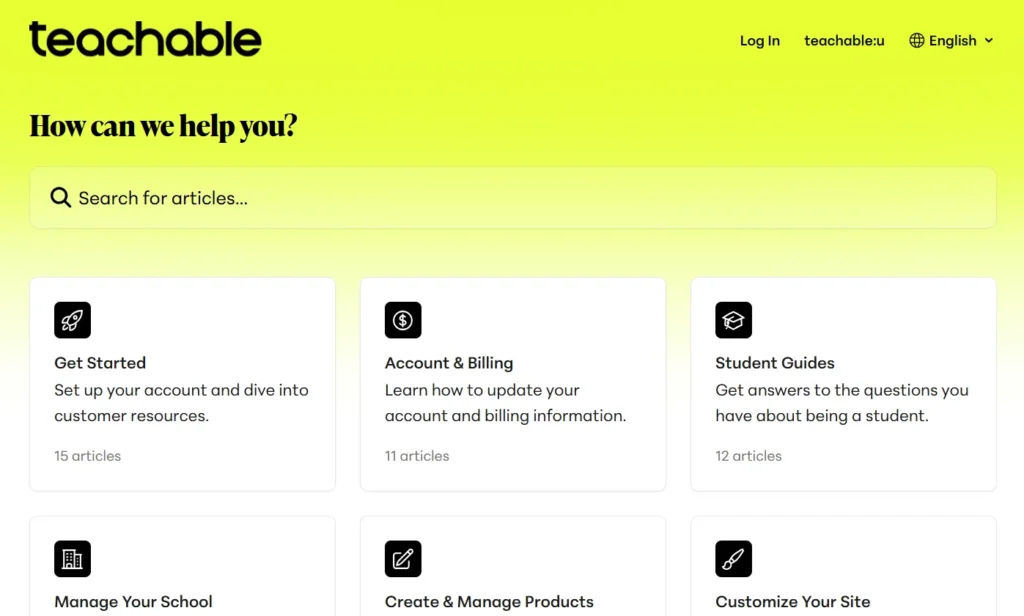Click the pencil icon for Create & Manage Products

(x=403, y=559)
